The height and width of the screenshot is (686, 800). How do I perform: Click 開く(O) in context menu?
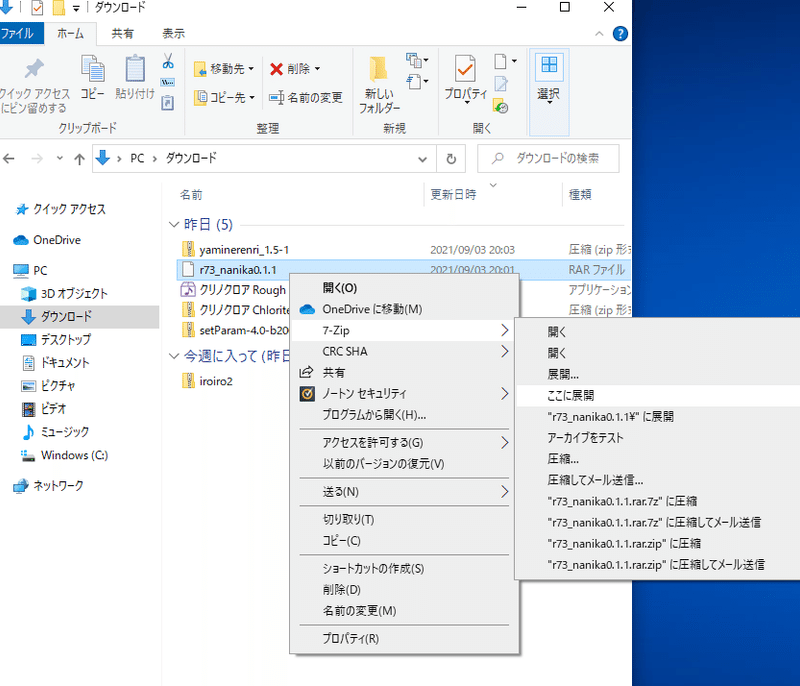pos(404,288)
